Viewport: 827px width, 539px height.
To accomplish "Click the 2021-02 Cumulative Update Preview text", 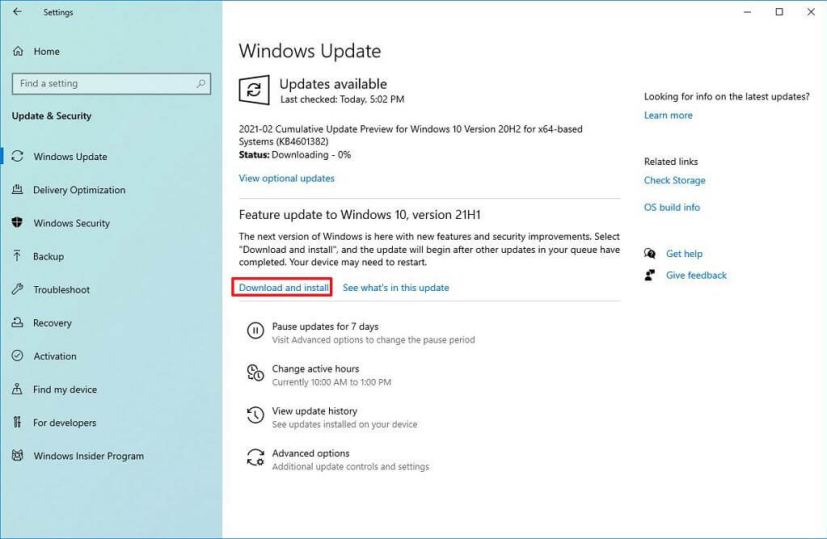I will pyautogui.click(x=410, y=135).
